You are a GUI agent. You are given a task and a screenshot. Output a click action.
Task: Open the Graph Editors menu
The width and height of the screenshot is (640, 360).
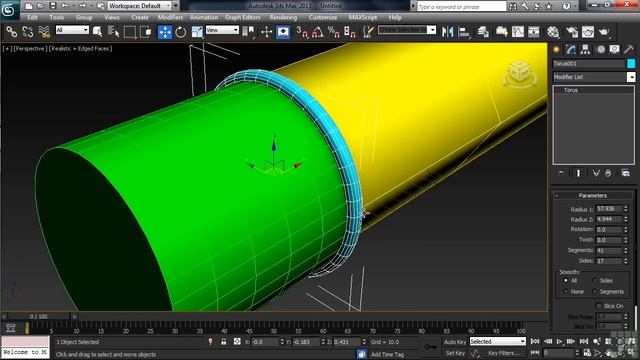[x=242, y=18]
